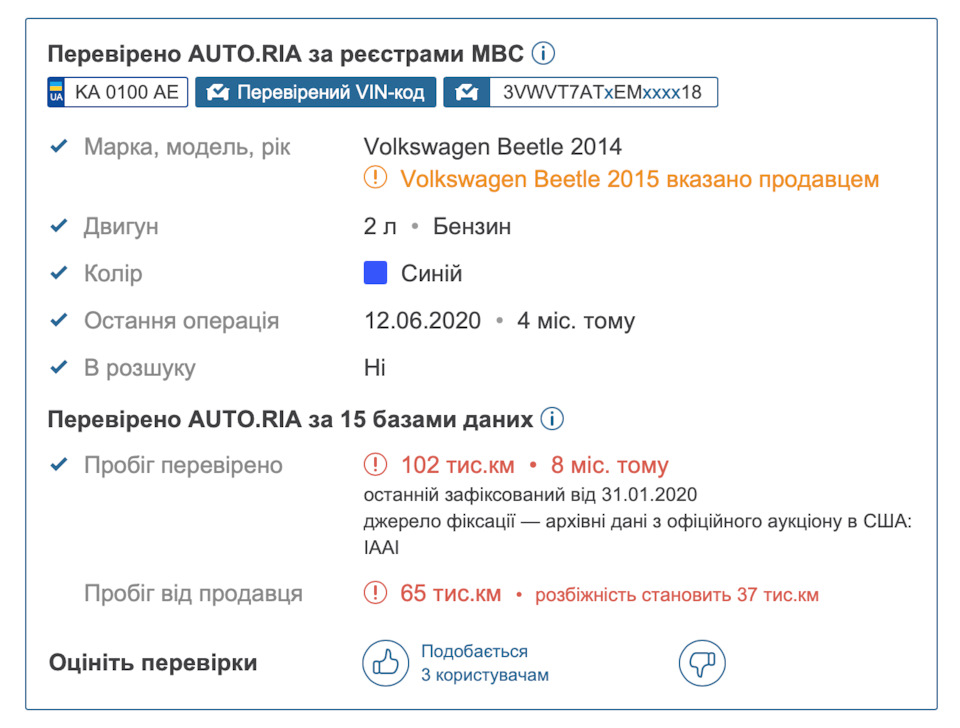This screenshot has width=960, height=728.
Task: Click checkmark next to Двигун row
Action: [59, 226]
